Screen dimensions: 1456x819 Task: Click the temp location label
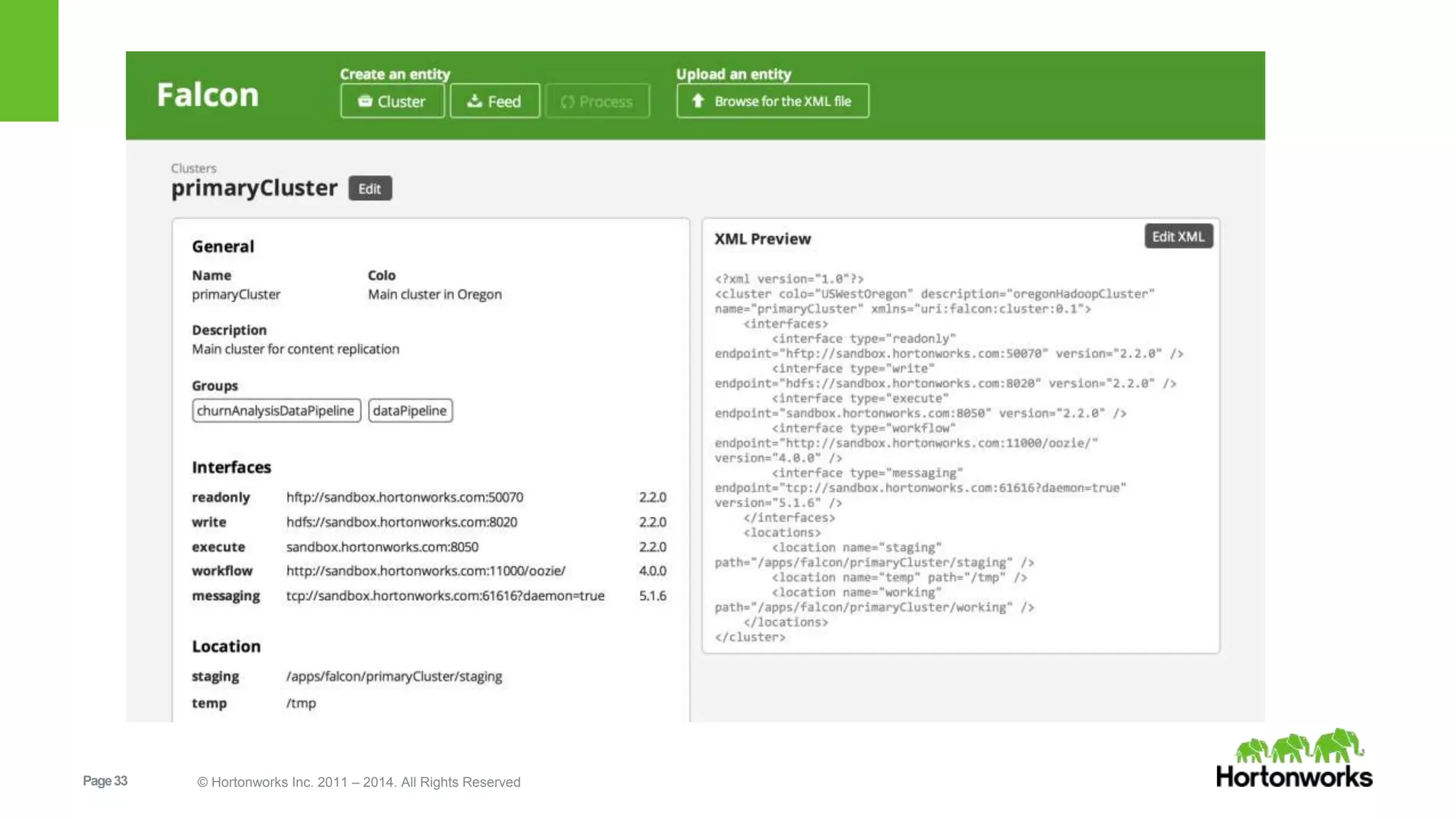209,703
